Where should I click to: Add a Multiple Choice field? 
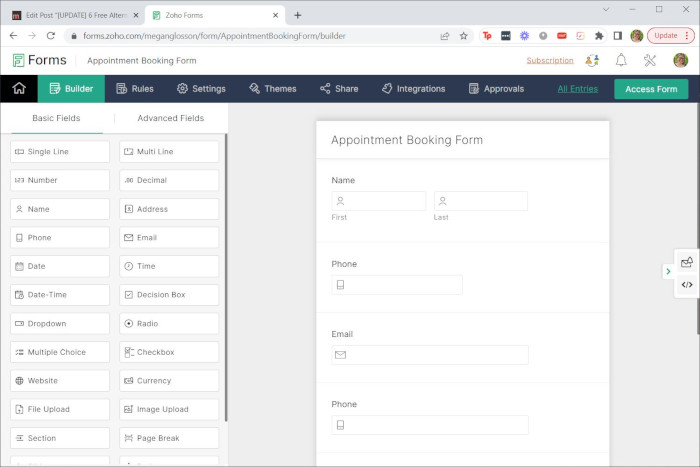tap(60, 352)
